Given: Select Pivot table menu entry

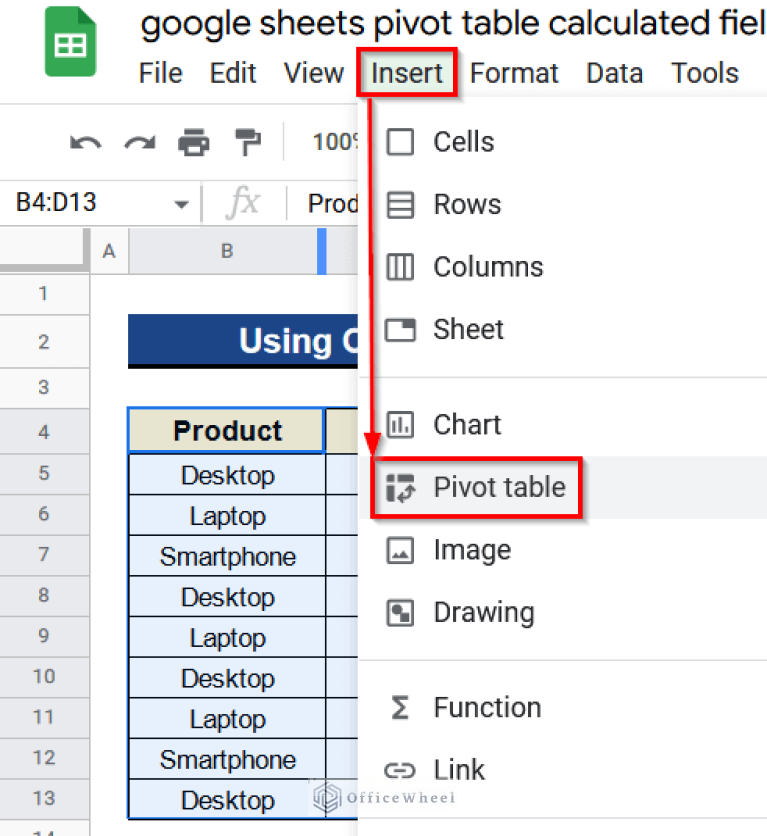Looking at the screenshot, I should click(x=563, y=487).
